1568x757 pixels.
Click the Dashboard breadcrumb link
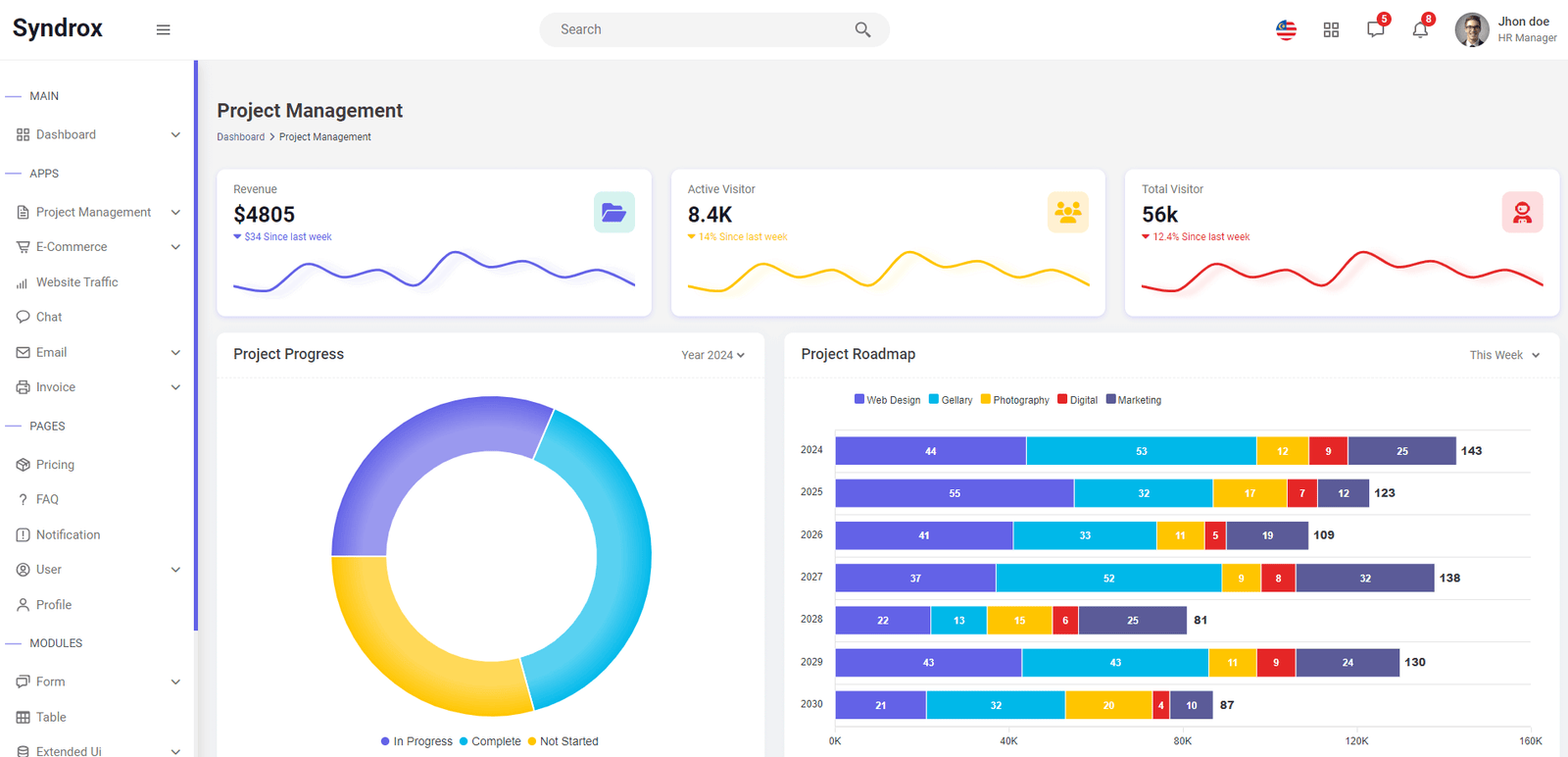click(240, 137)
